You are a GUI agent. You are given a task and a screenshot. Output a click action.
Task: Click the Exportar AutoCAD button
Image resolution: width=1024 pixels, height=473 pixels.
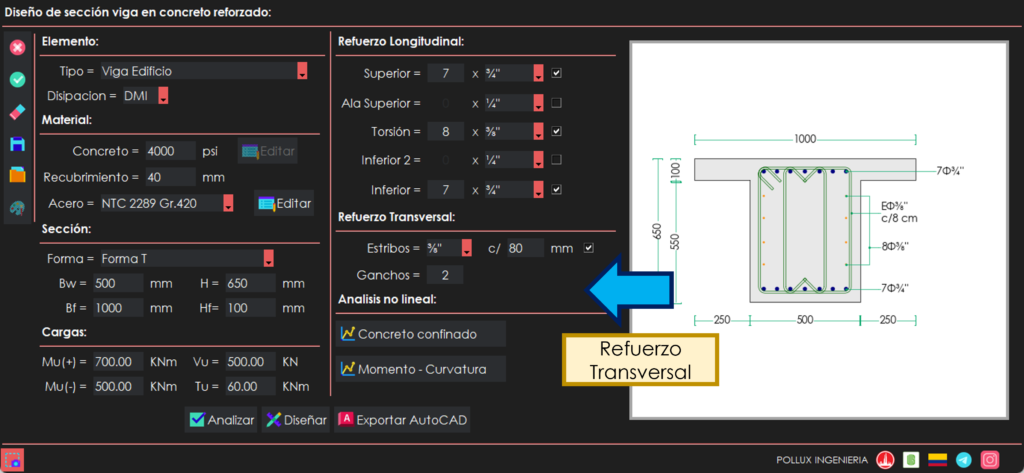coord(402,420)
